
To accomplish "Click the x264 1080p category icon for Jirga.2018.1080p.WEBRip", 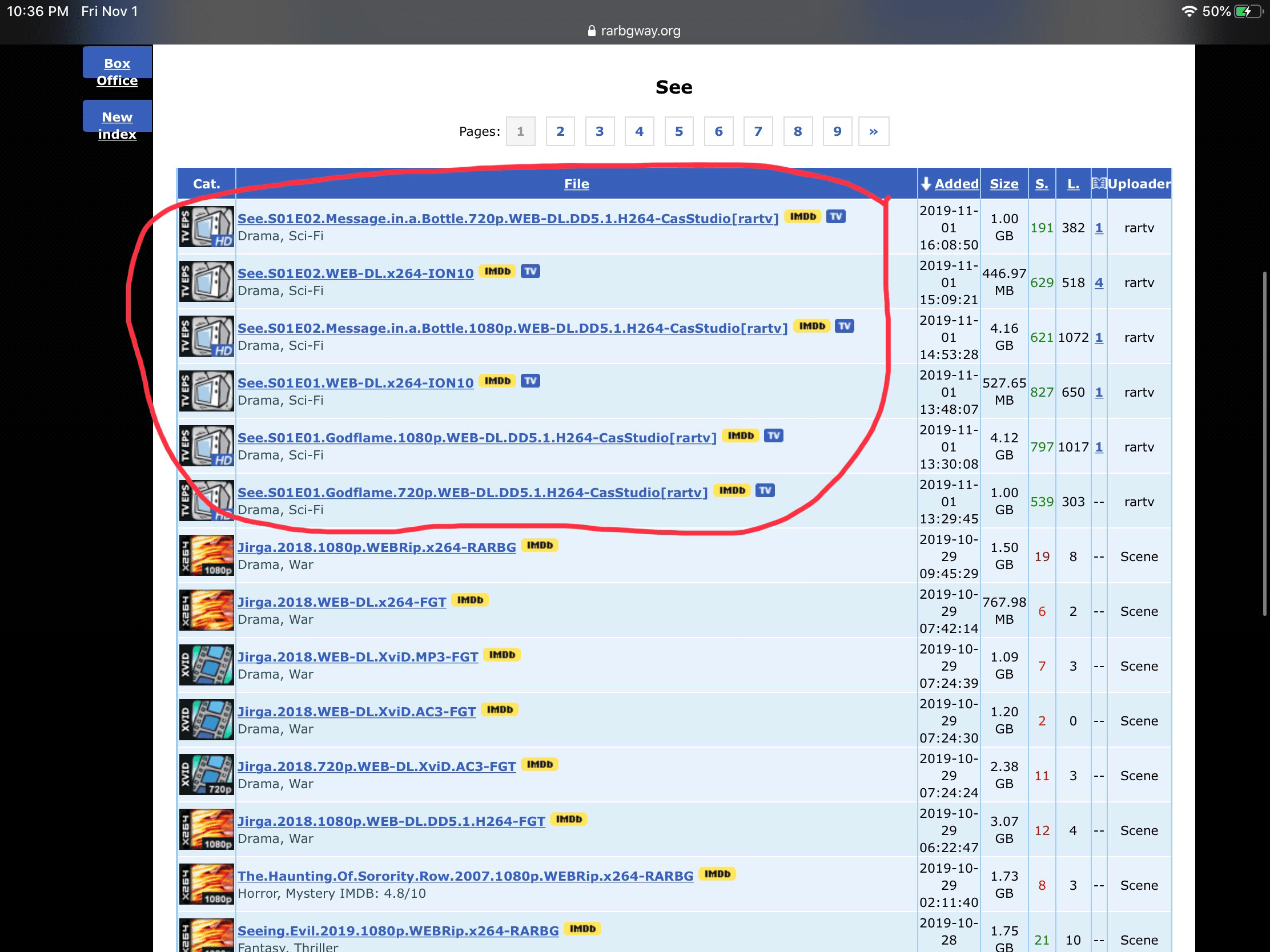I will [206, 555].
